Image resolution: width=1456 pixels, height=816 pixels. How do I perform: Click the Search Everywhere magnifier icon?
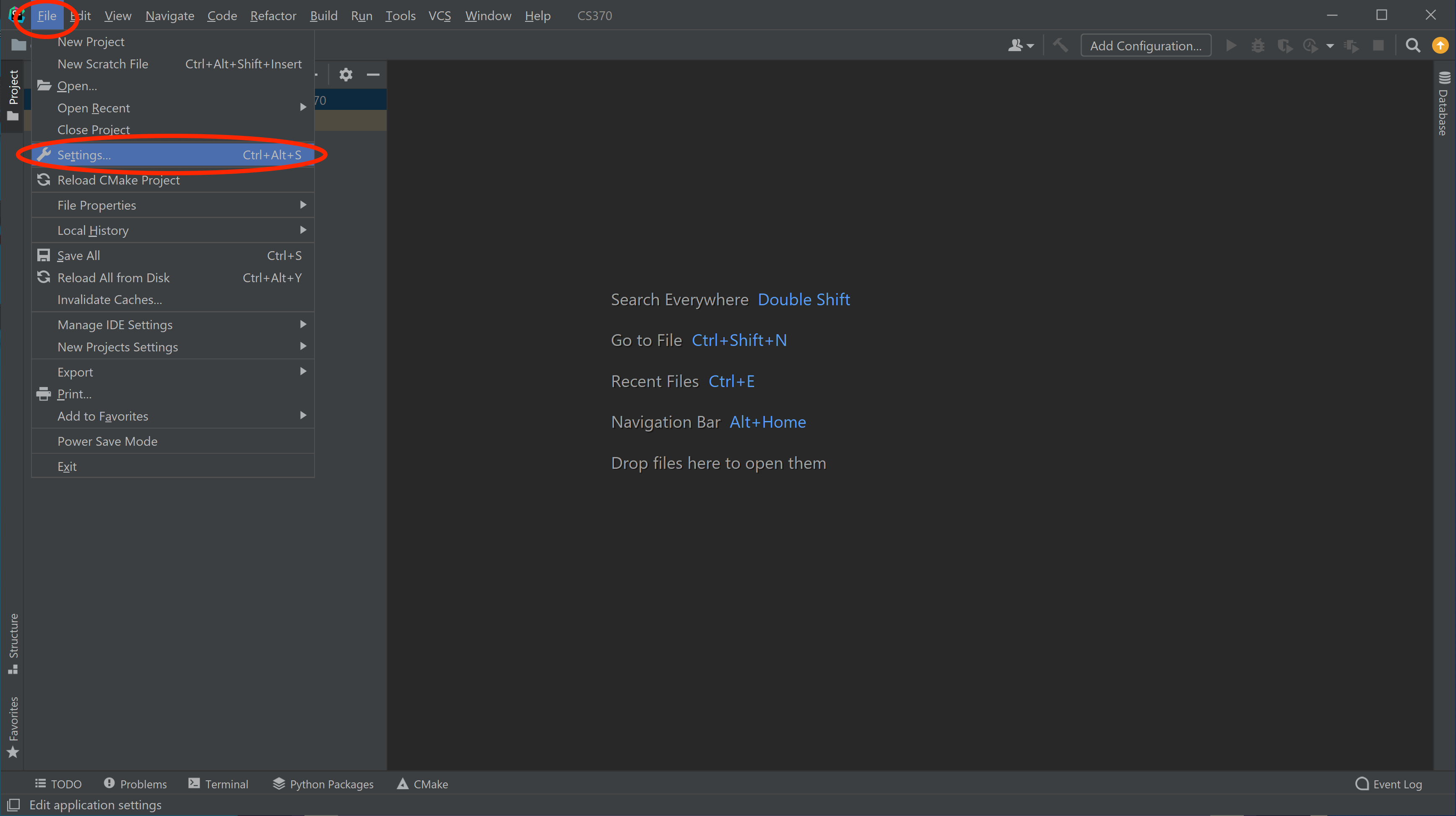tap(1412, 46)
